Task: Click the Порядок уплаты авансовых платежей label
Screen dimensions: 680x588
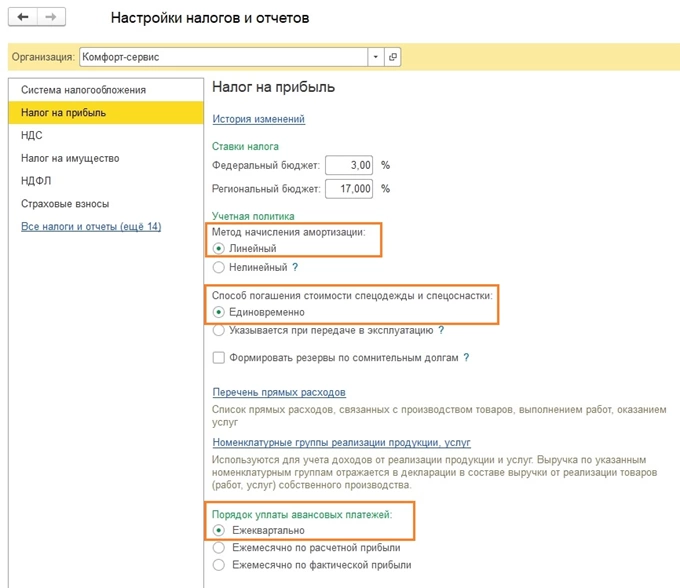Action: coord(302,515)
